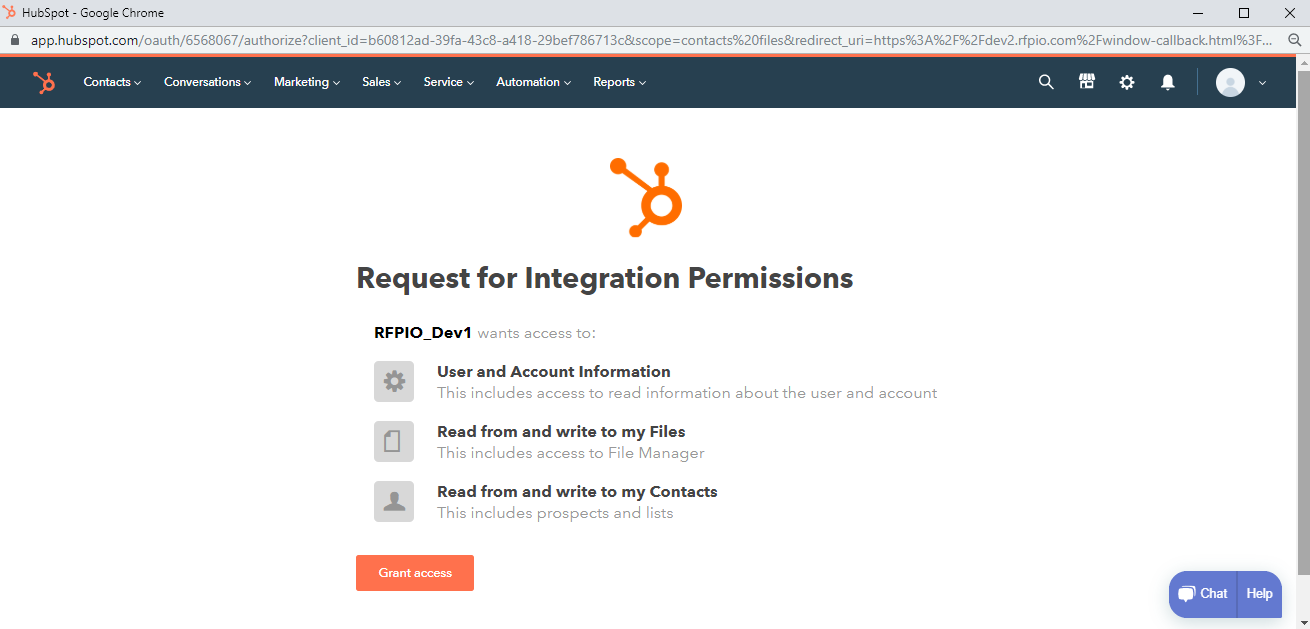Click 'User and Account Information' title
Screen dimensions: 1310x629
tap(554, 372)
